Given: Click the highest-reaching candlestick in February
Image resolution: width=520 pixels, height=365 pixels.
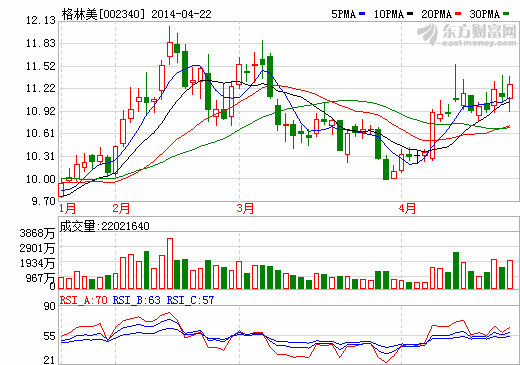Looking at the screenshot, I should click(x=170, y=46).
